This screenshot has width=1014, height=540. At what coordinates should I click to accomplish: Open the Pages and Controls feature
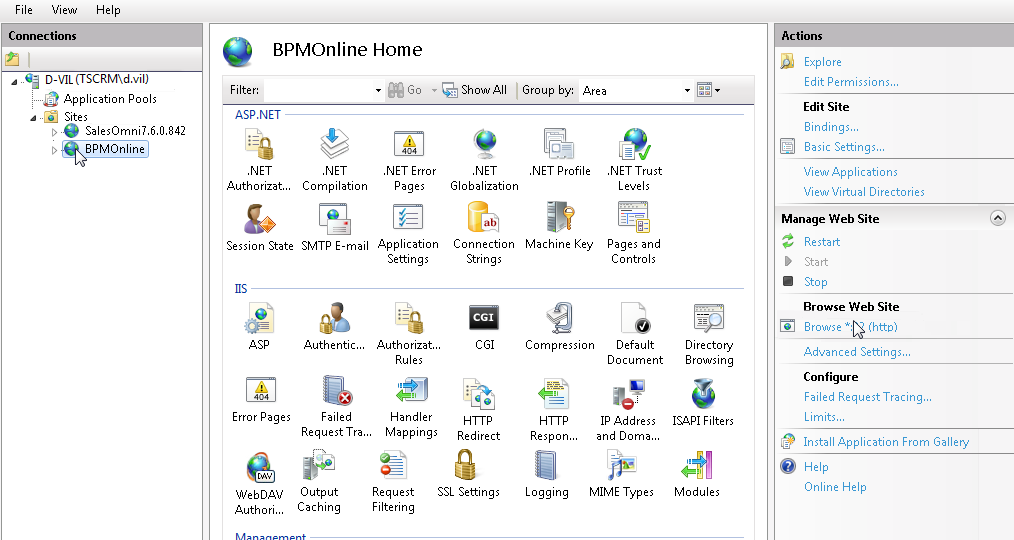pyautogui.click(x=634, y=233)
